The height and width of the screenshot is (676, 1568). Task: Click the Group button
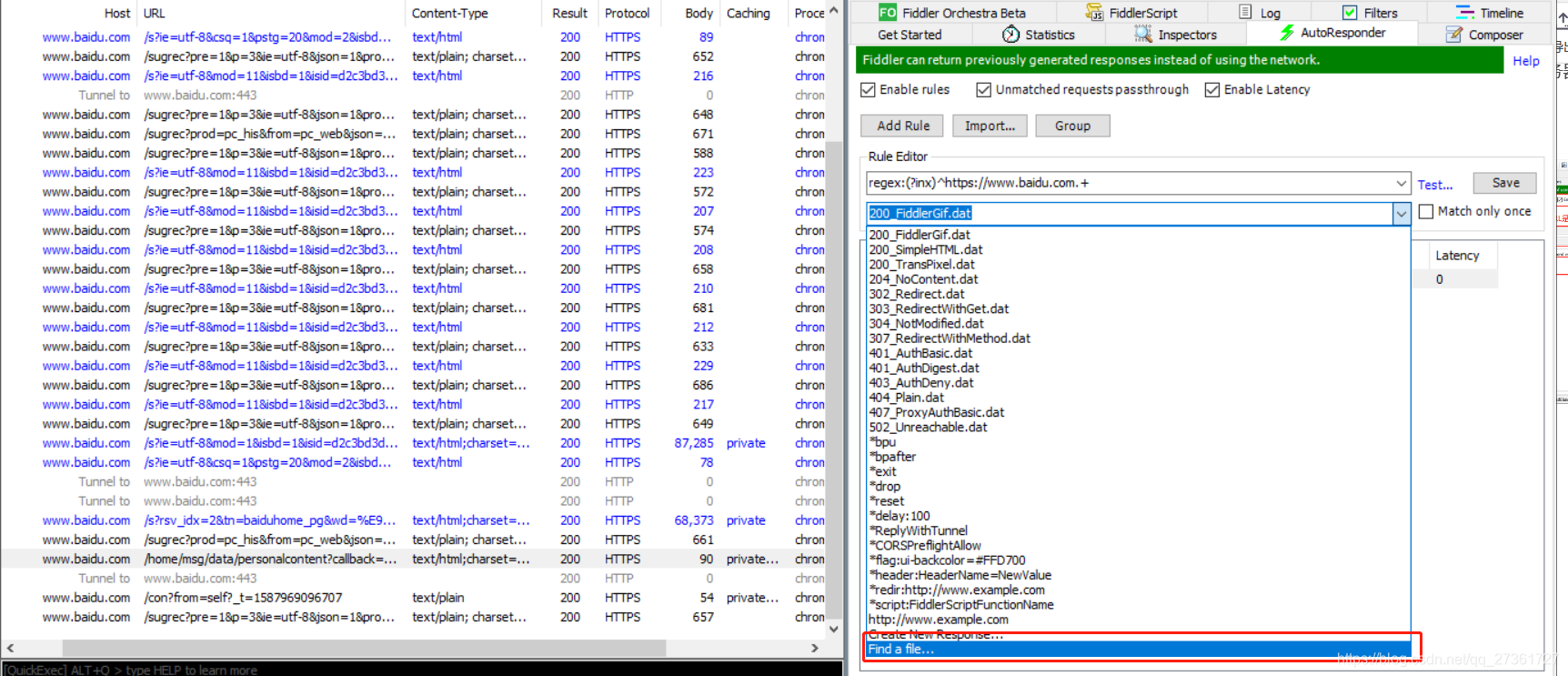(1072, 126)
